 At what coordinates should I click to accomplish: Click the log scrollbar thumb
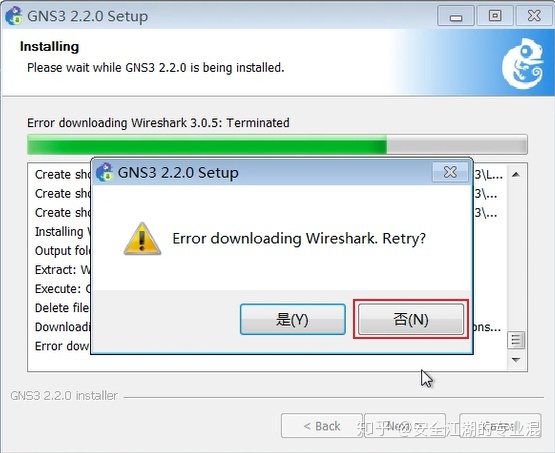coord(516,340)
